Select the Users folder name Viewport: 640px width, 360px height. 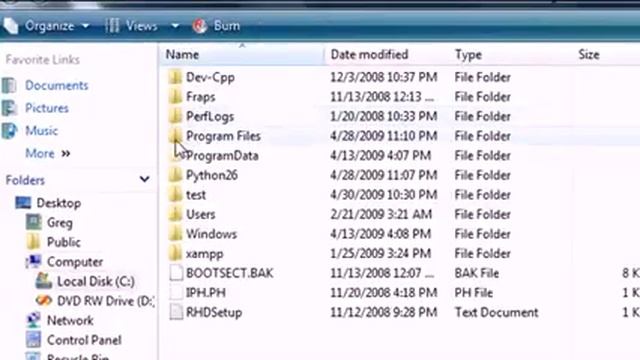[200, 215]
